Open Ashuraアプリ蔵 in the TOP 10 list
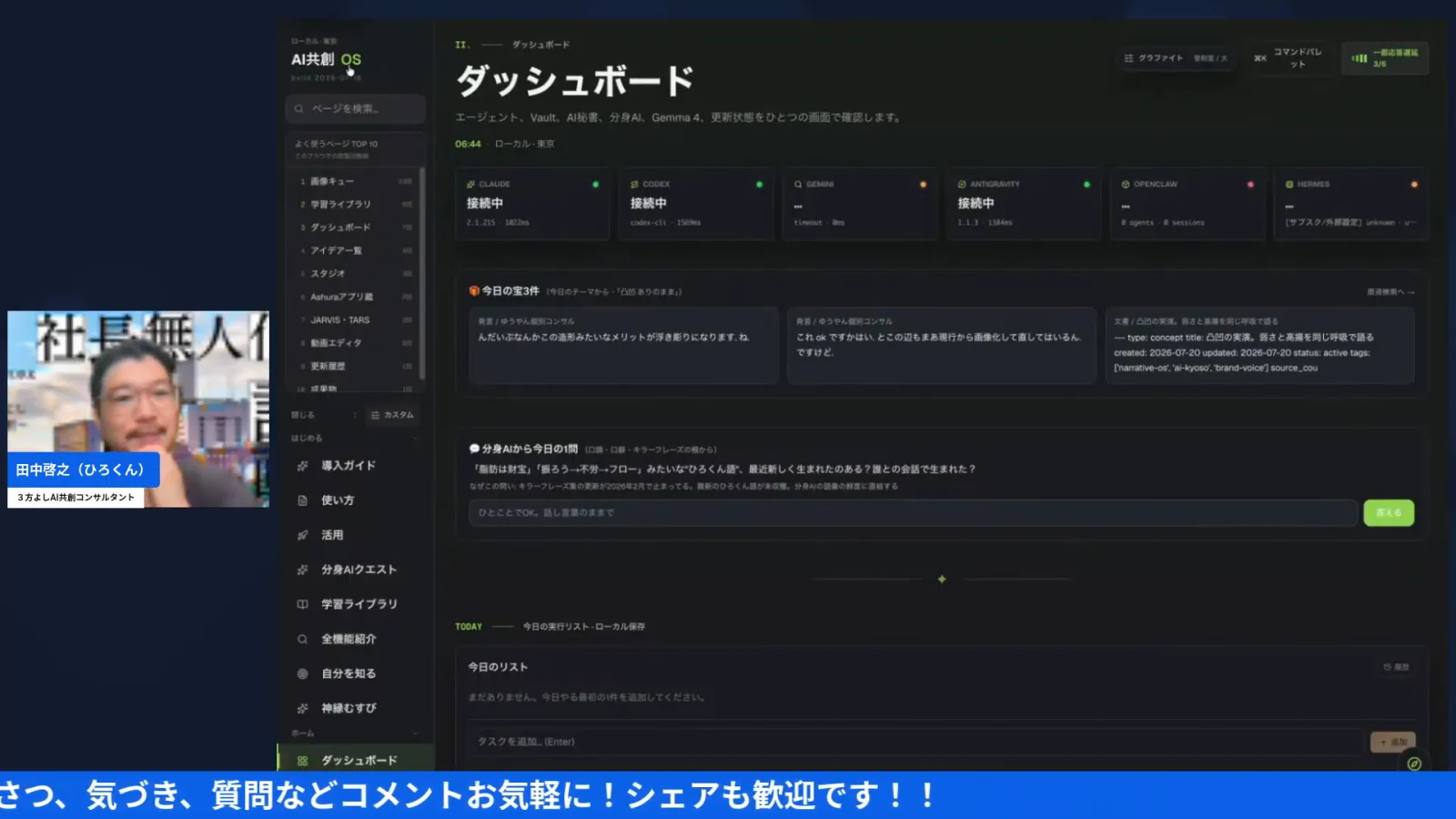This screenshot has height=819, width=1456. (x=356, y=297)
